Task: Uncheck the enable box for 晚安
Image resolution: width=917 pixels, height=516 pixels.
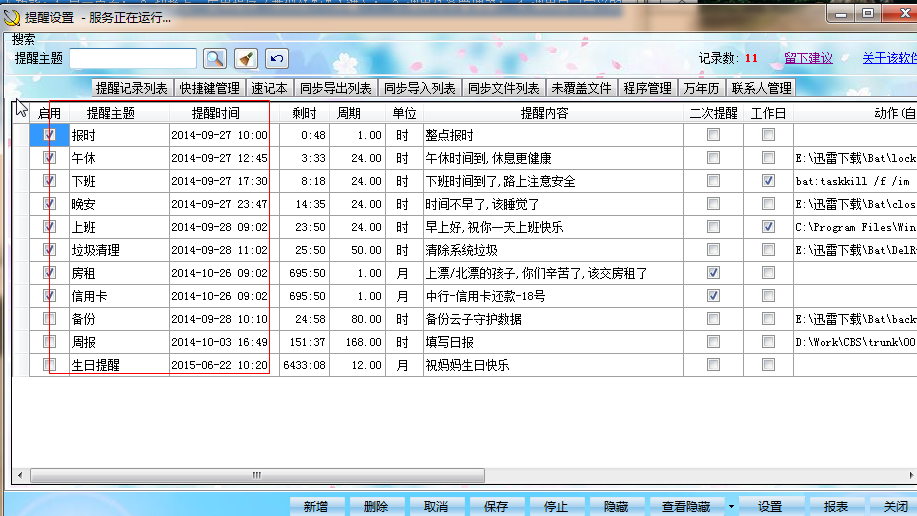Action: coord(49,204)
